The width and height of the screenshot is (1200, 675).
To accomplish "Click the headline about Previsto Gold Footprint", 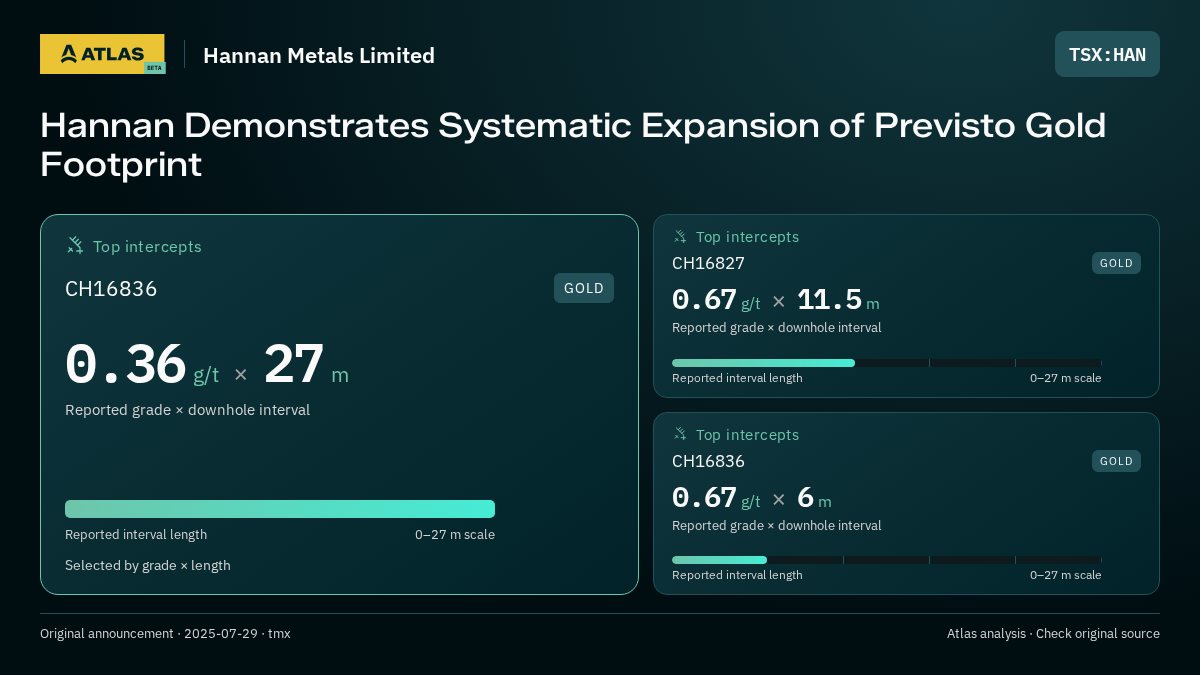I will tap(573, 144).
